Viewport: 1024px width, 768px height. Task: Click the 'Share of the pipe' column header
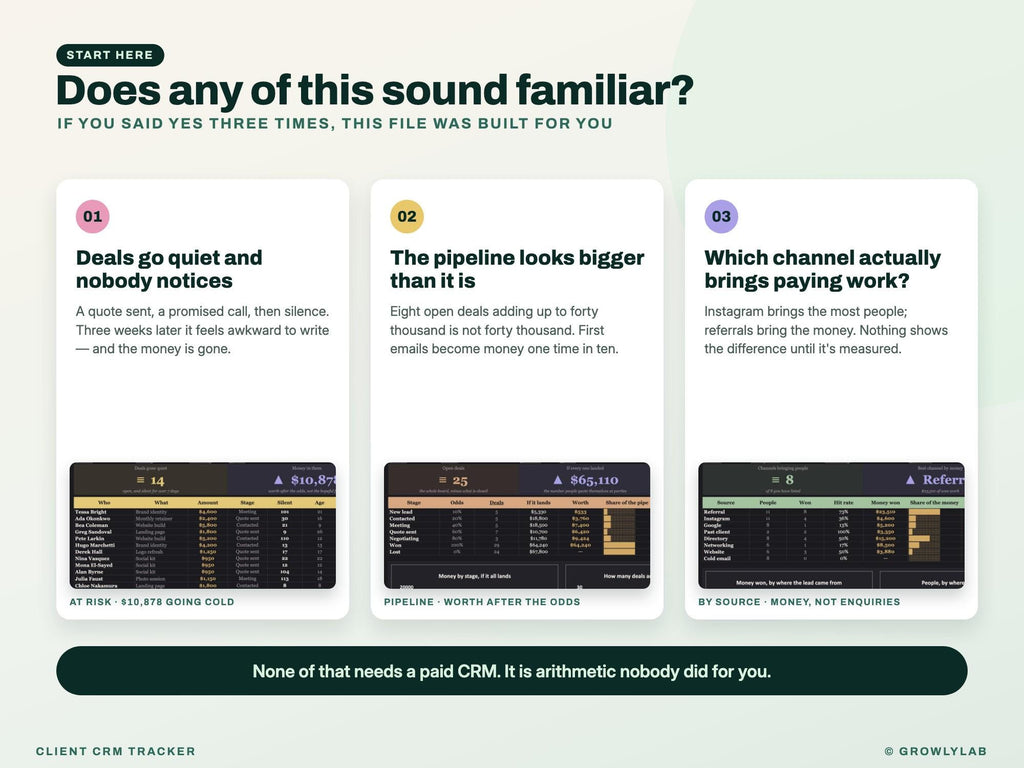pyautogui.click(x=627, y=503)
